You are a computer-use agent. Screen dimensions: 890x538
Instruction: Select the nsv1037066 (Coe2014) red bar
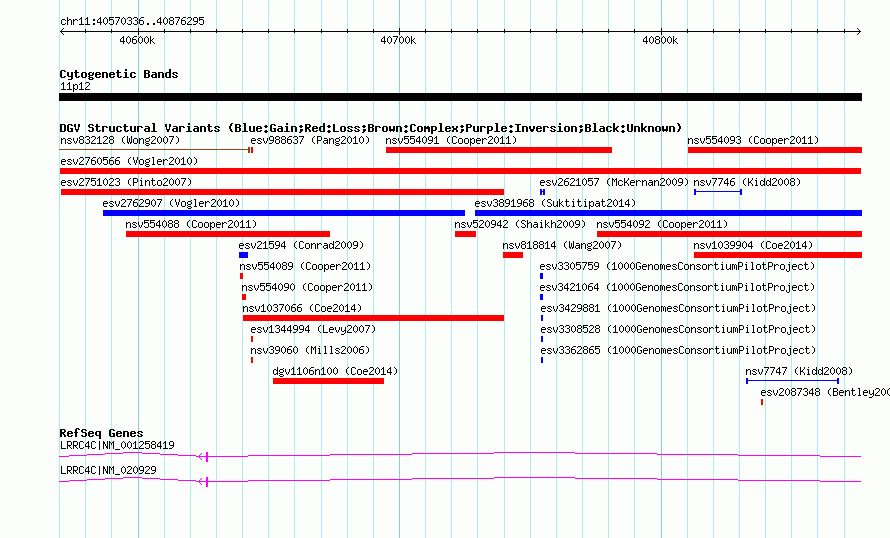click(x=373, y=318)
